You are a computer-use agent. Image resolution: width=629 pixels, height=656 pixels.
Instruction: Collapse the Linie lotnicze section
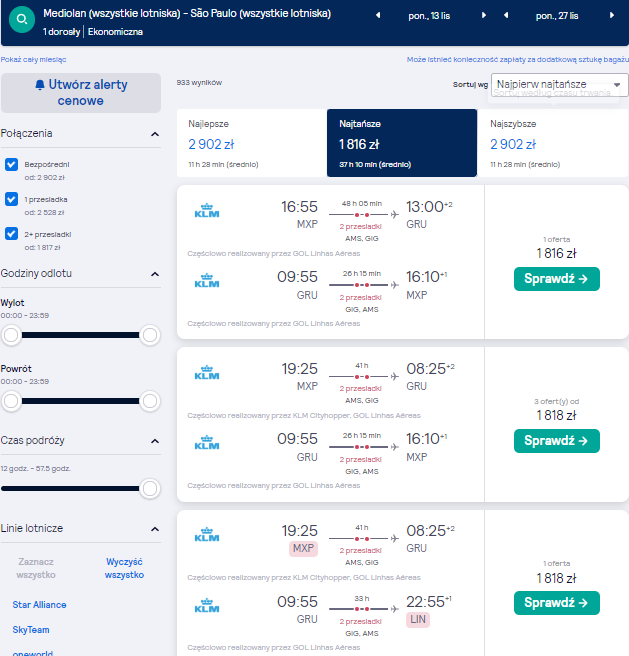(x=155, y=529)
